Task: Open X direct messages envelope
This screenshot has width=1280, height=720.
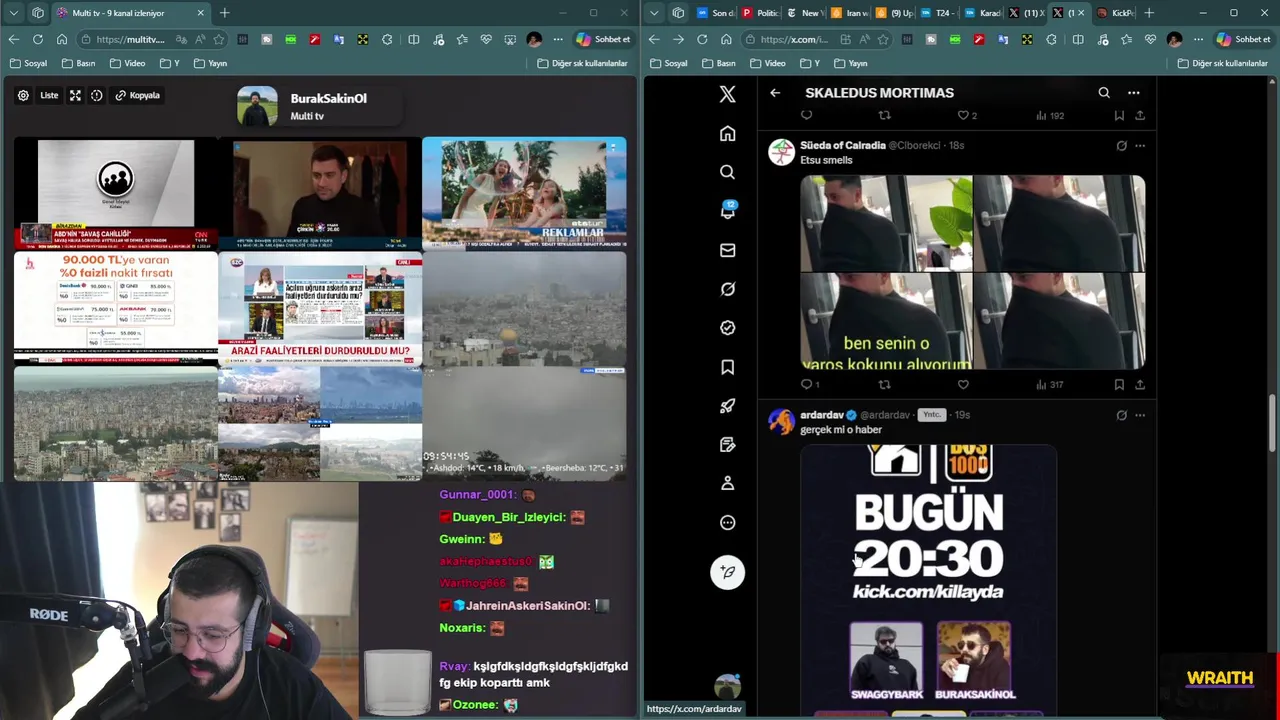Action: click(727, 250)
